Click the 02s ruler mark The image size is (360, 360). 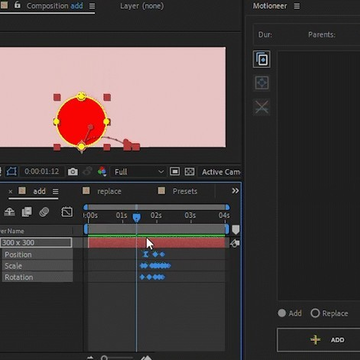click(156, 216)
